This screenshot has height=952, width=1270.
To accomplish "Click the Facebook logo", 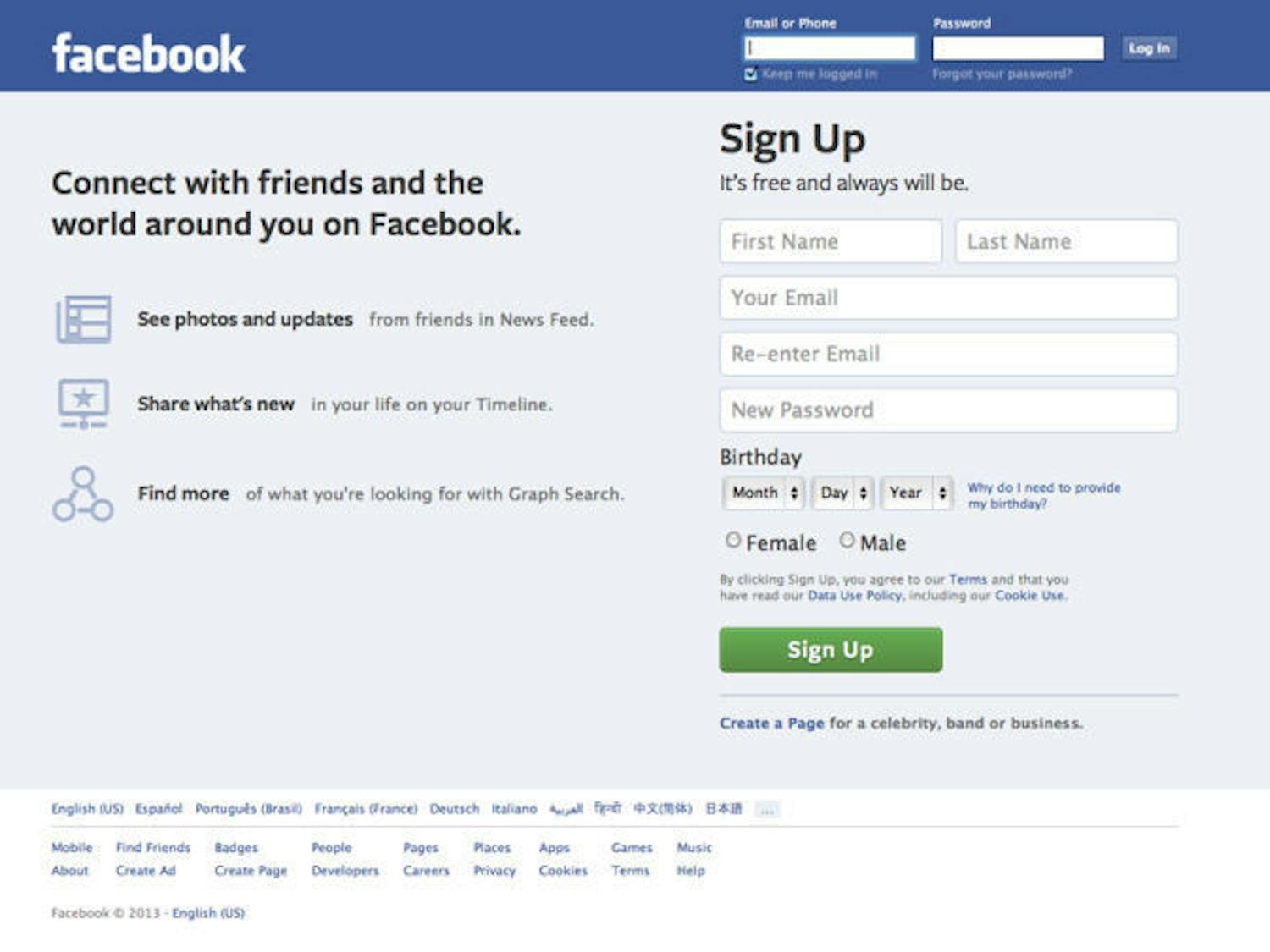I will (148, 54).
